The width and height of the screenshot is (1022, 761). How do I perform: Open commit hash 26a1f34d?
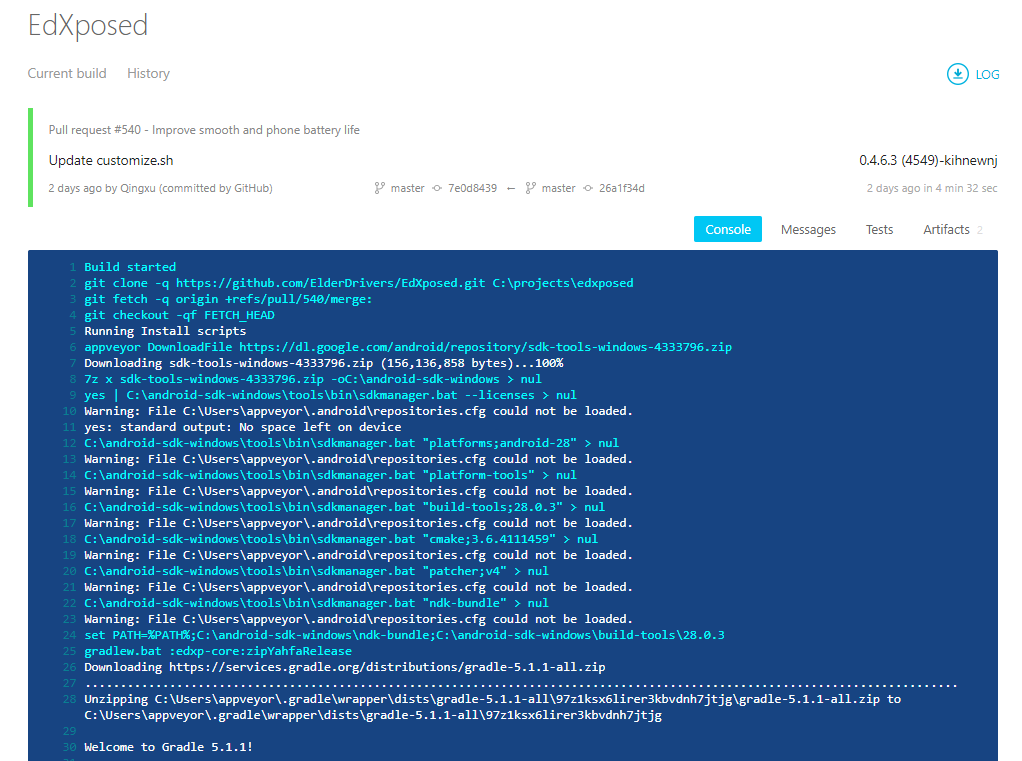pos(622,188)
